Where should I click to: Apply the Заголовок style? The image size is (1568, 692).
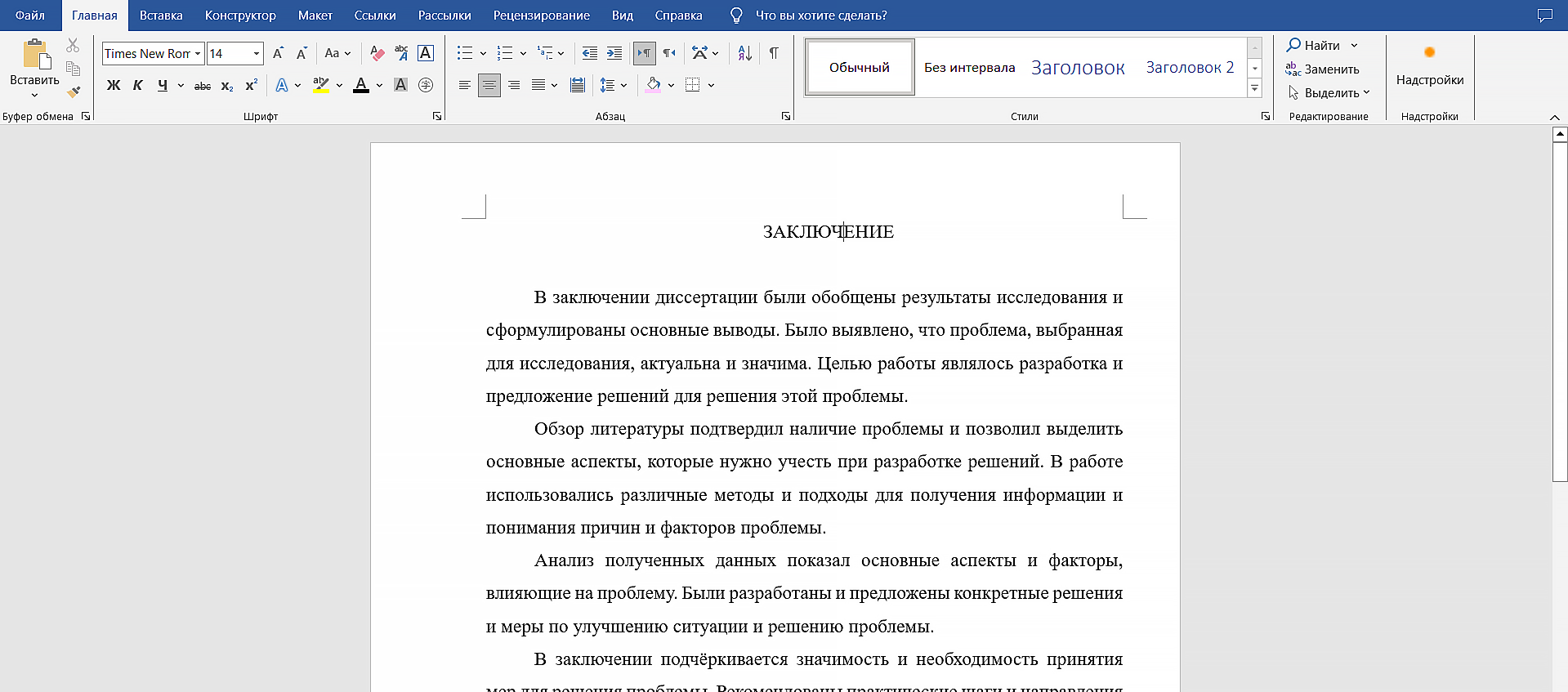[x=1078, y=67]
